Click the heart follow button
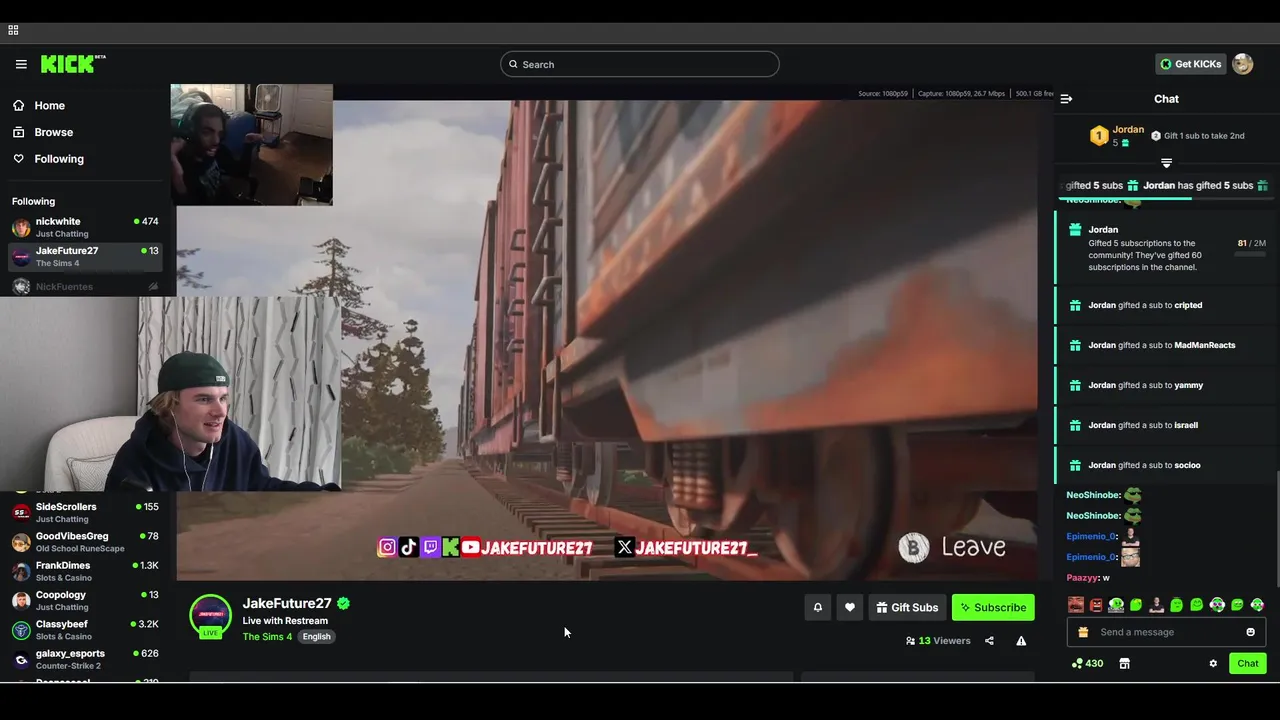 tap(850, 607)
